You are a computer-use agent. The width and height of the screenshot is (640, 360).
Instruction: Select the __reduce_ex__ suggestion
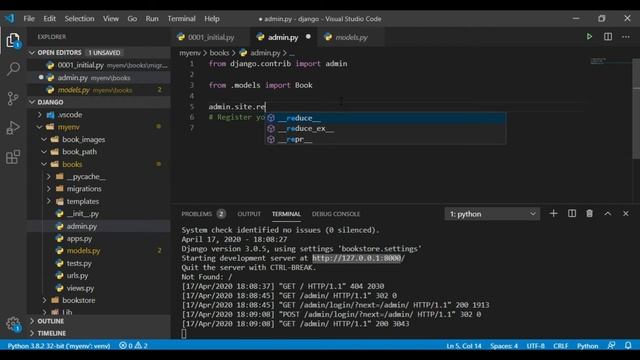click(385, 129)
